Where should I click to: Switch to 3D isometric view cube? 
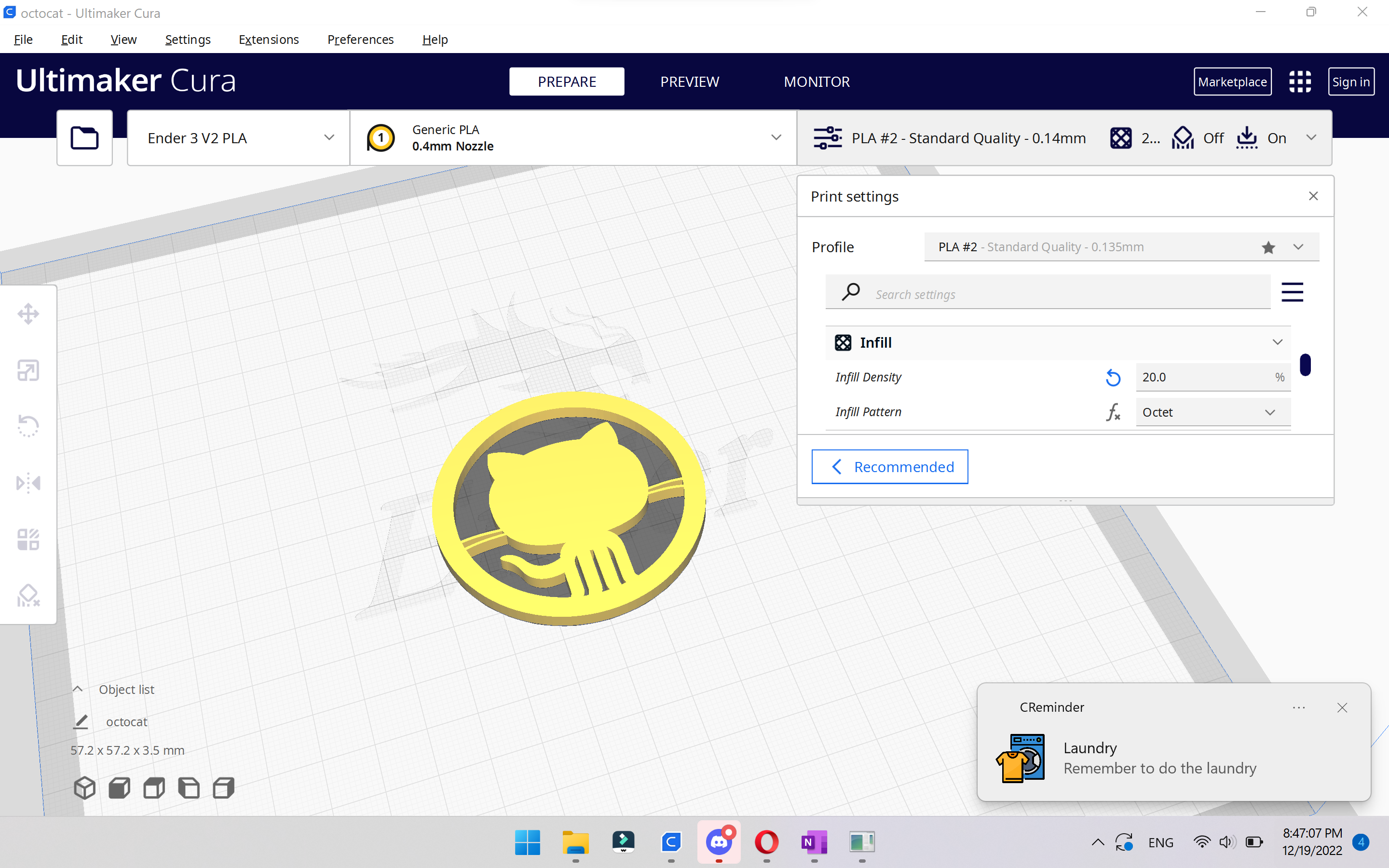(84, 788)
